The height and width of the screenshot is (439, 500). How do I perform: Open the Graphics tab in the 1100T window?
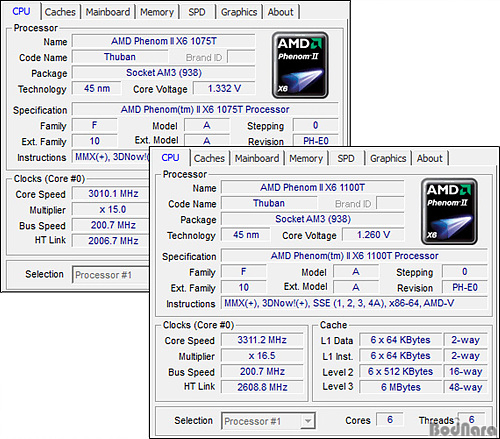(x=388, y=158)
